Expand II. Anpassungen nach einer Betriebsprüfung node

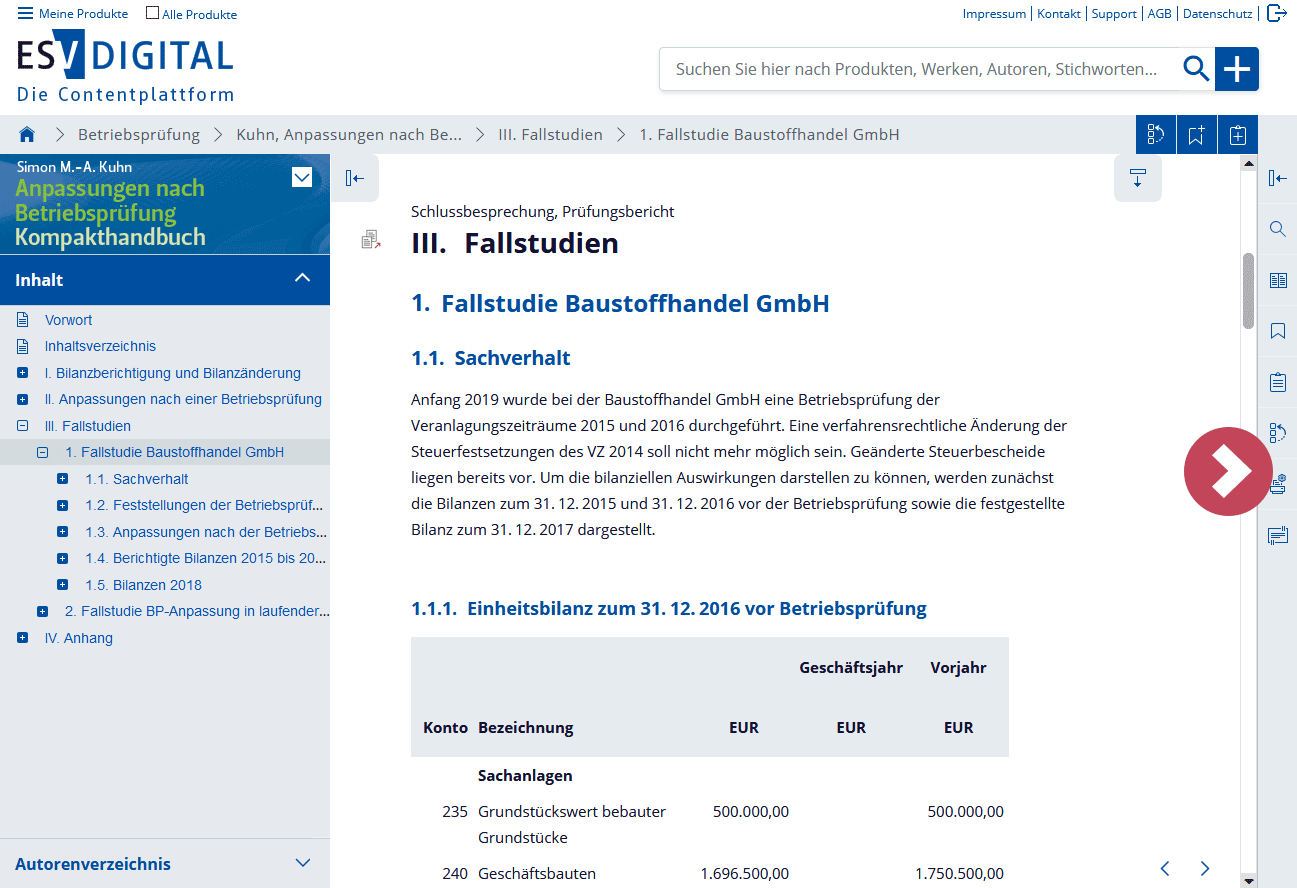[23, 399]
